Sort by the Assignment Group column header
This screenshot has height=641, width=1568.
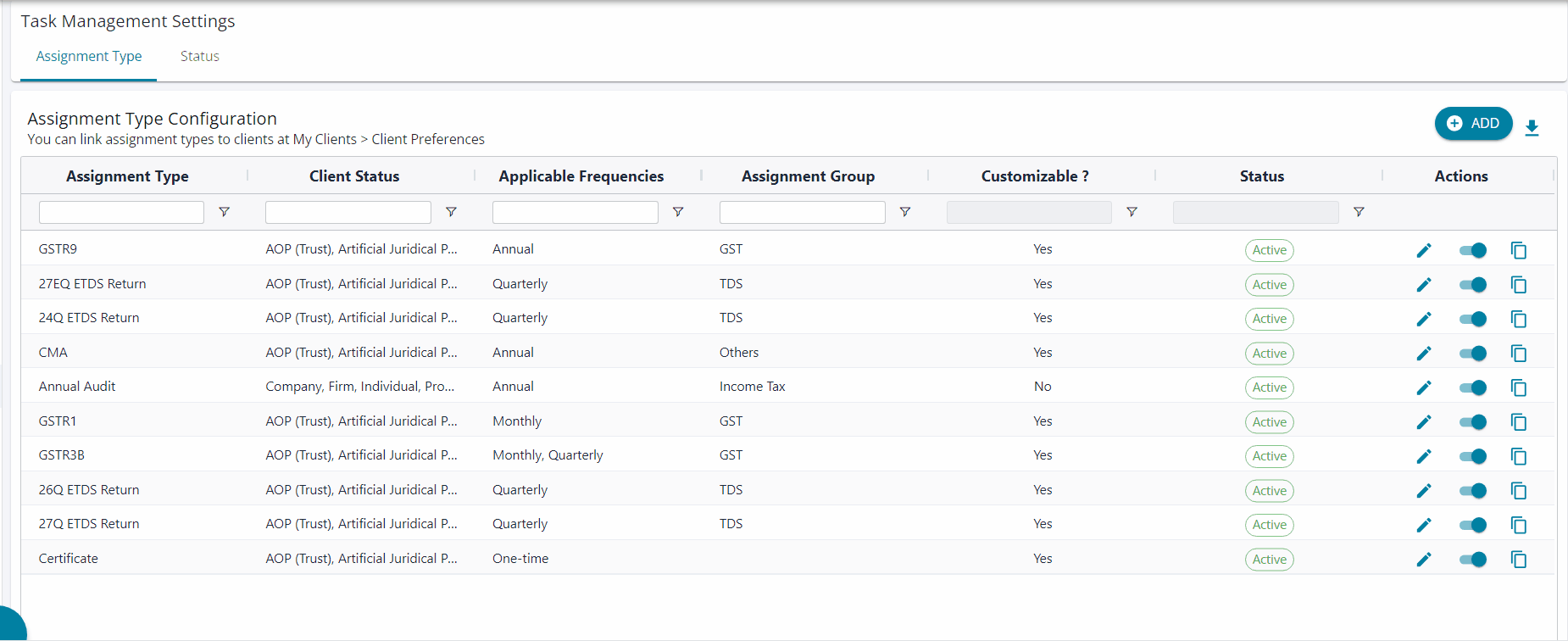[808, 176]
